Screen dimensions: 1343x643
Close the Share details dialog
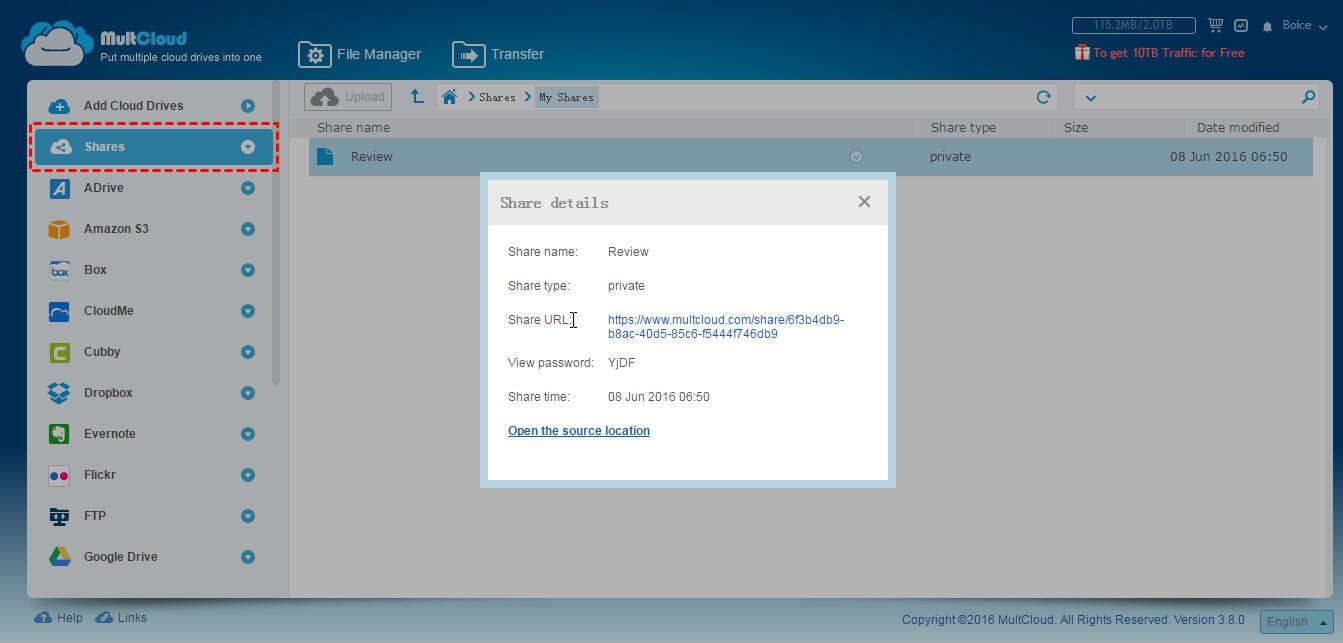864,202
